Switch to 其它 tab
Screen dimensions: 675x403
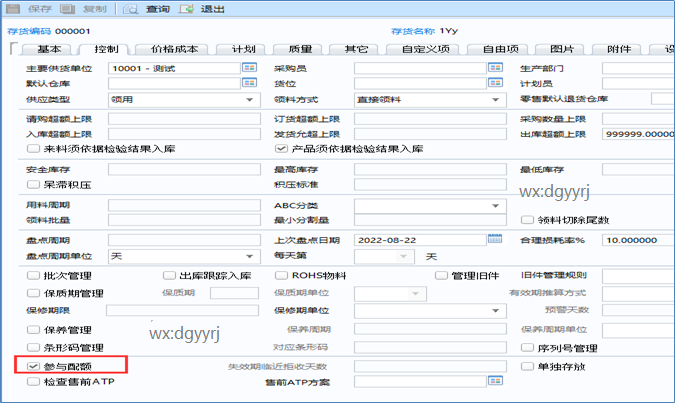click(x=356, y=49)
